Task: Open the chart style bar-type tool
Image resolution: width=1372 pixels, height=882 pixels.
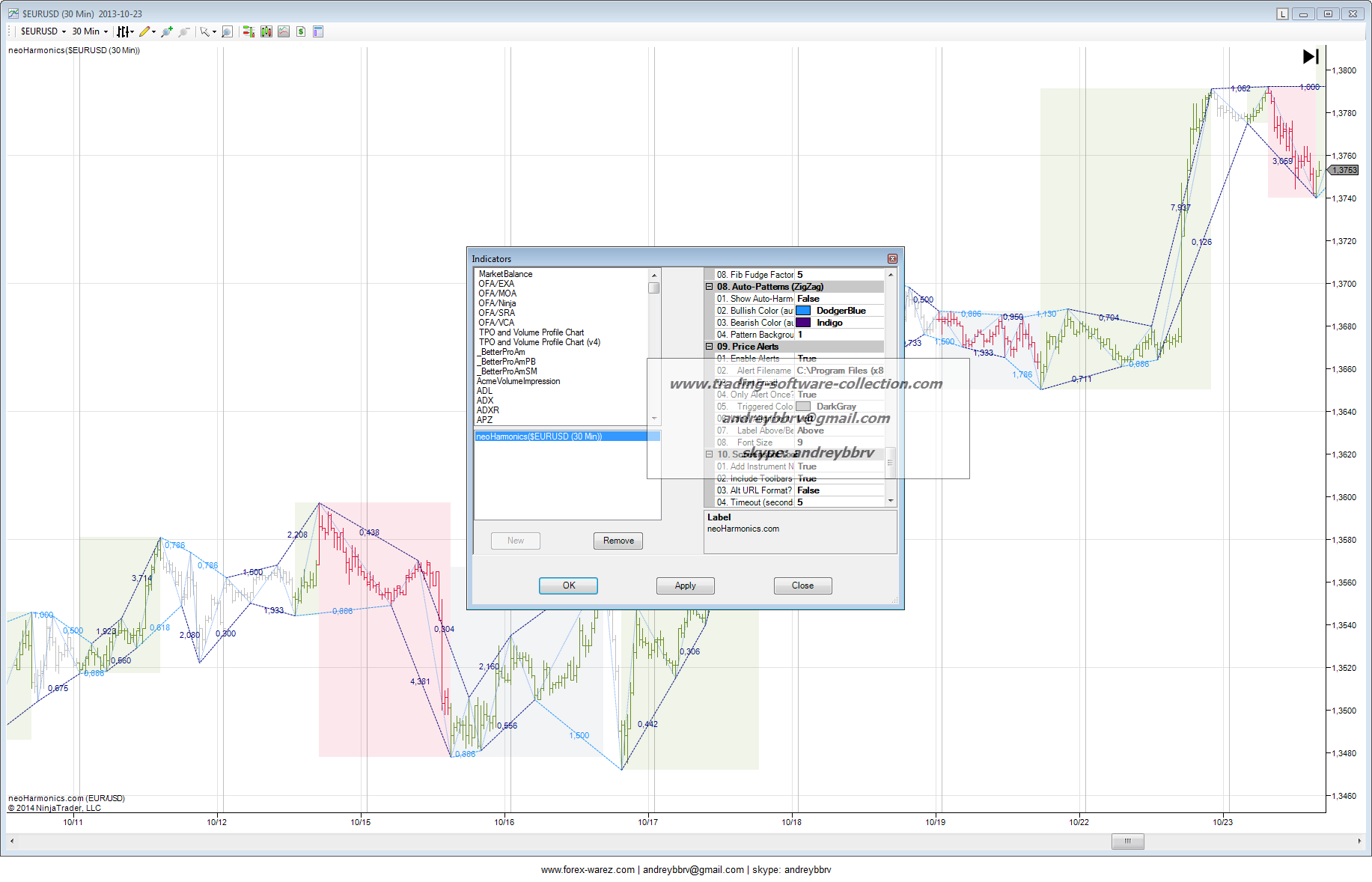Action: pyautogui.click(x=123, y=31)
